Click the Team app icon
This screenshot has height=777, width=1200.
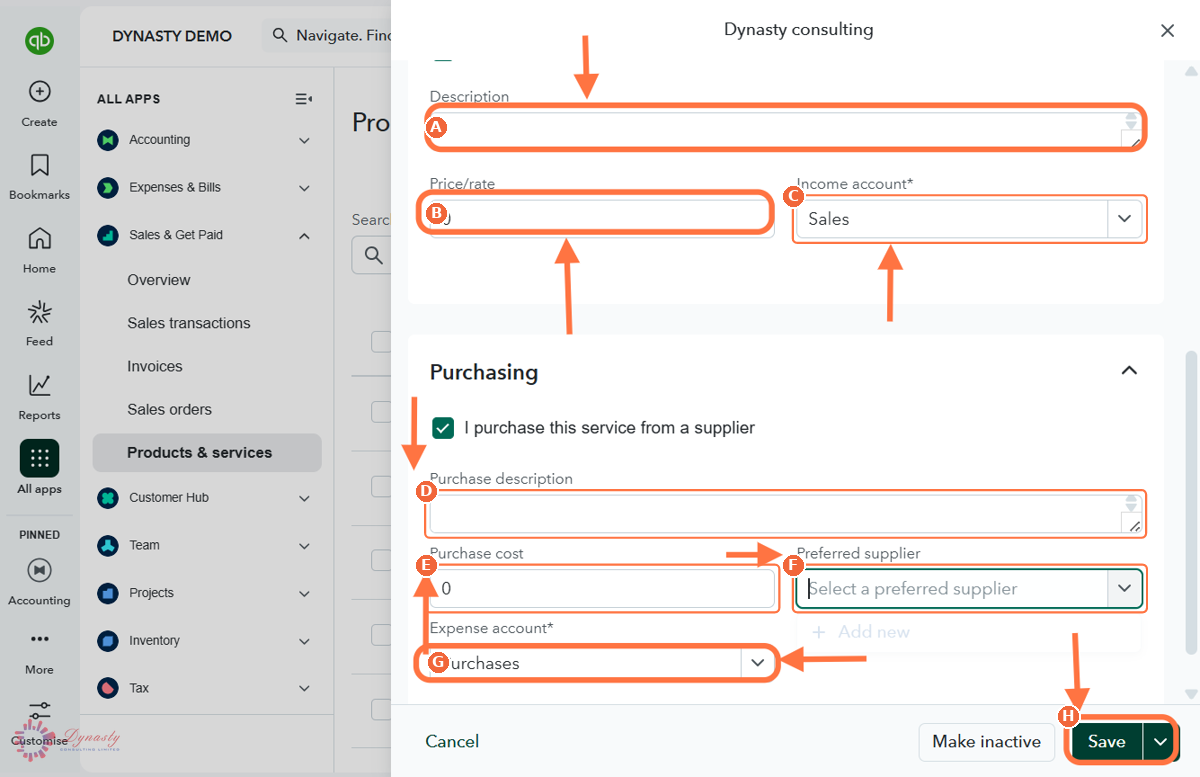click(x=108, y=545)
